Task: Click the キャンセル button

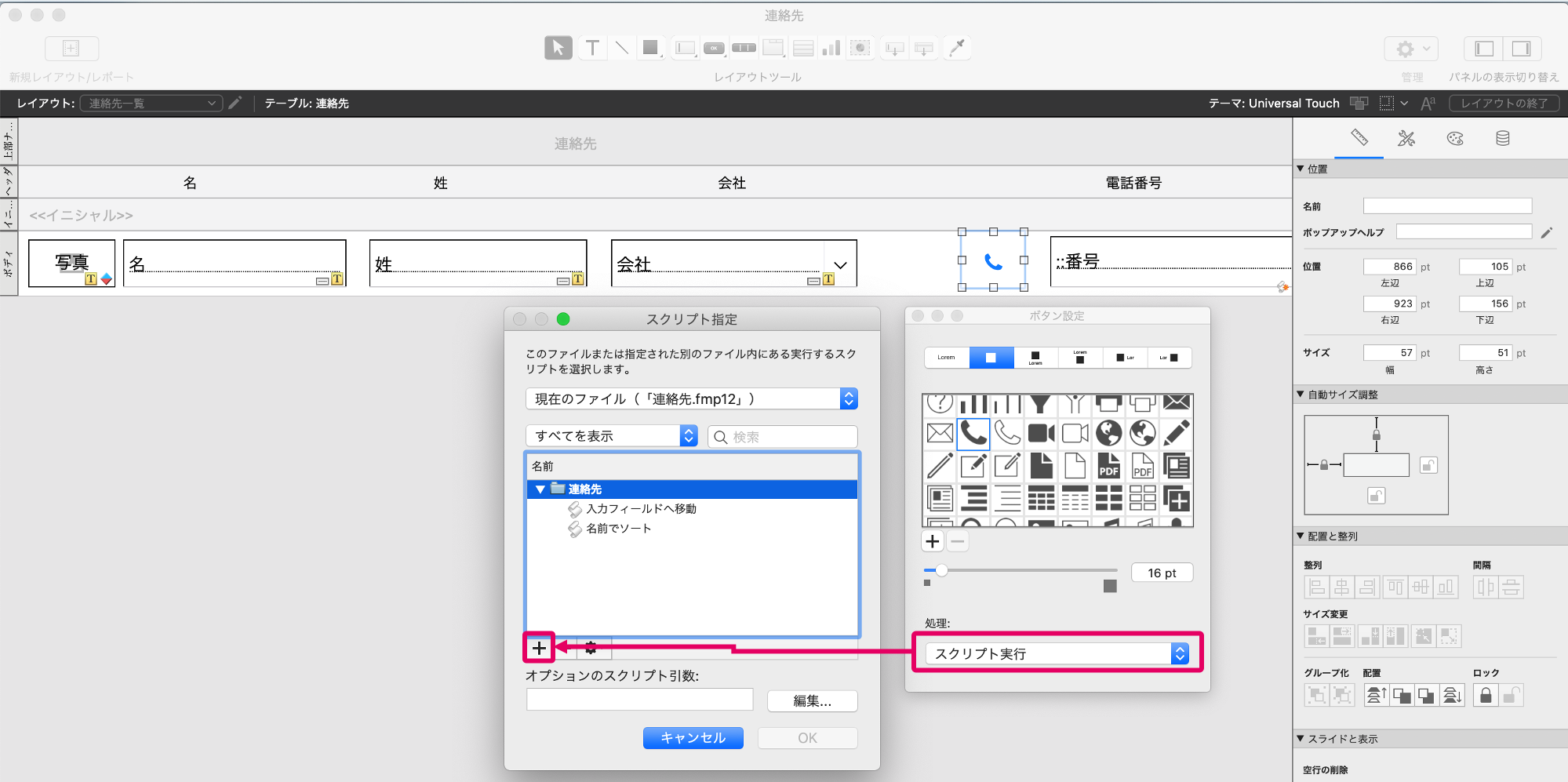Action: coord(693,738)
